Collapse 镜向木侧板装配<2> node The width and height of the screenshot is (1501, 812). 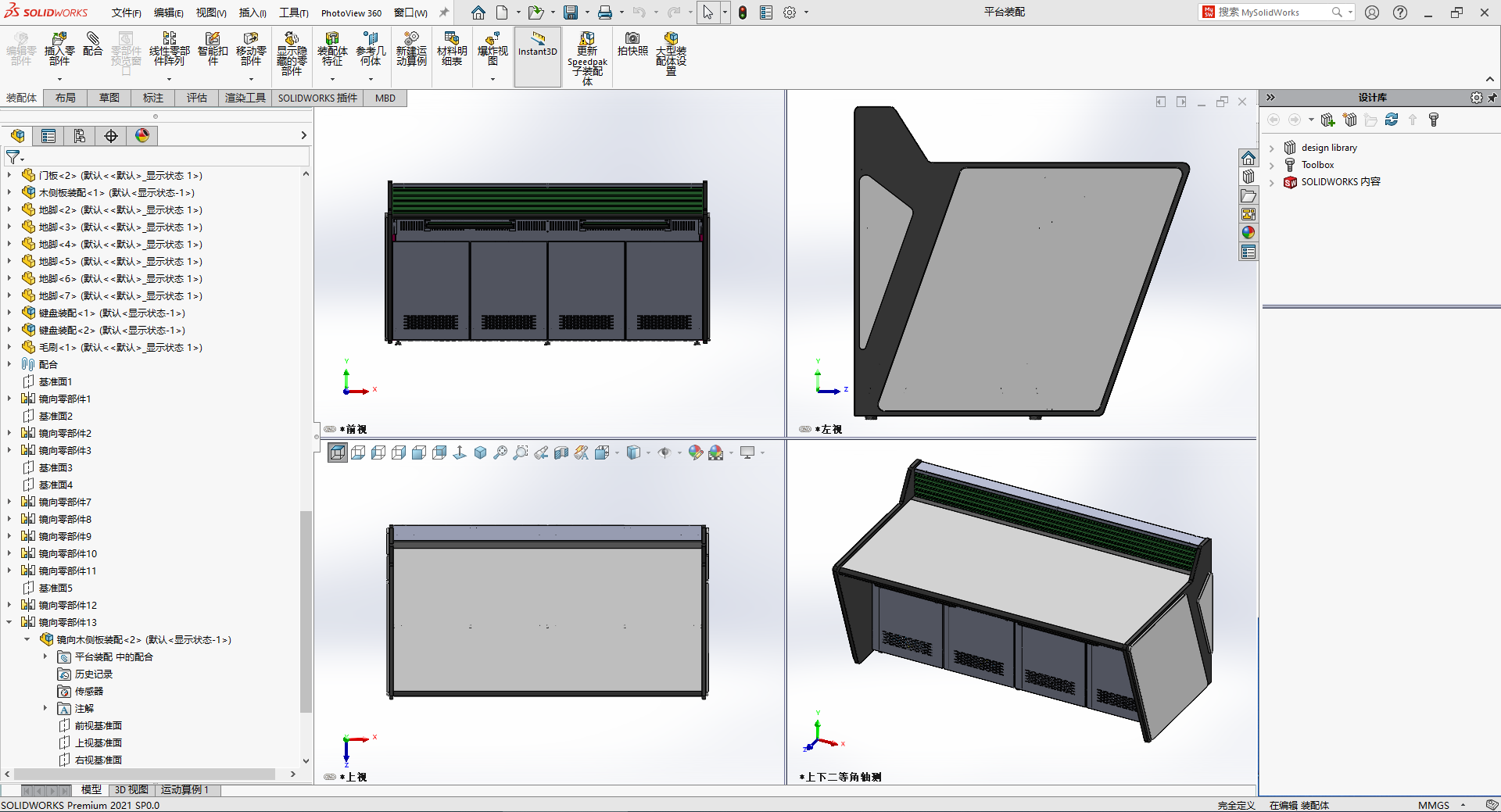click(x=27, y=639)
